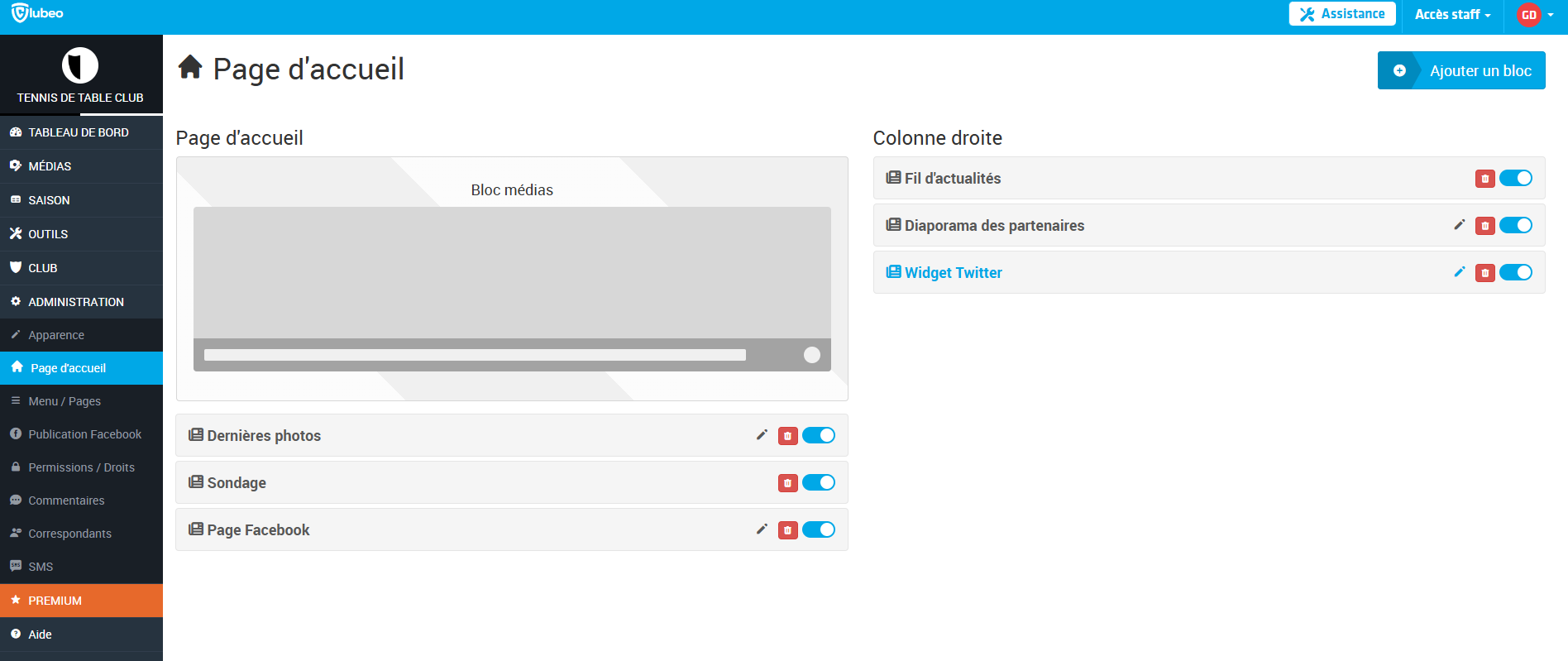Click the Tennis de Table Club name
The height and width of the screenshot is (661, 1568).
point(80,98)
